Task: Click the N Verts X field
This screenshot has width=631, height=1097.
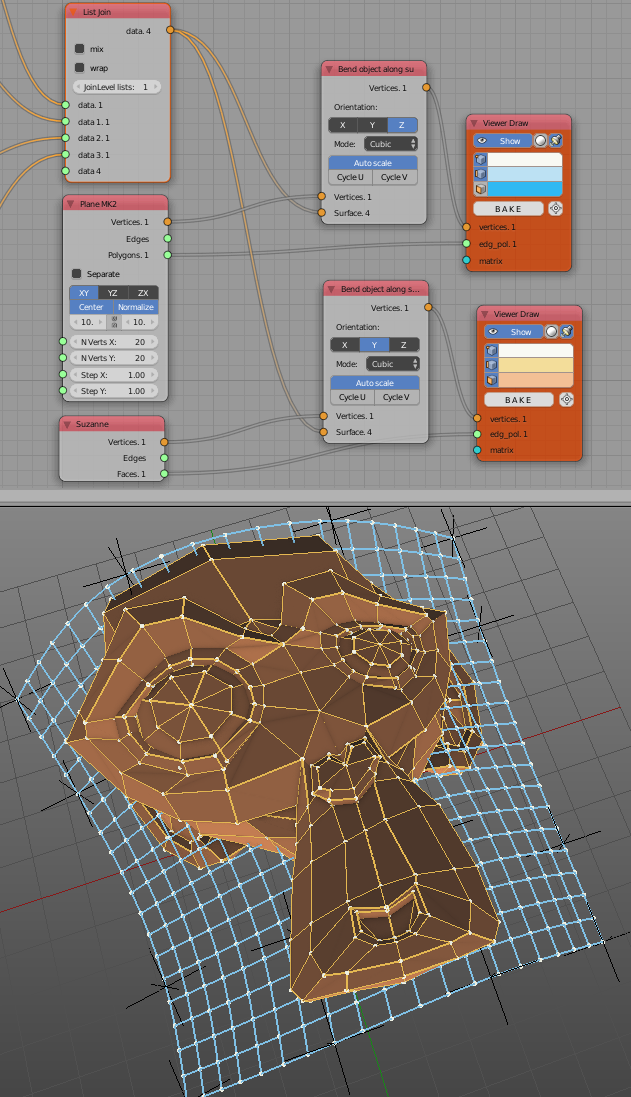Action: click(x=114, y=342)
